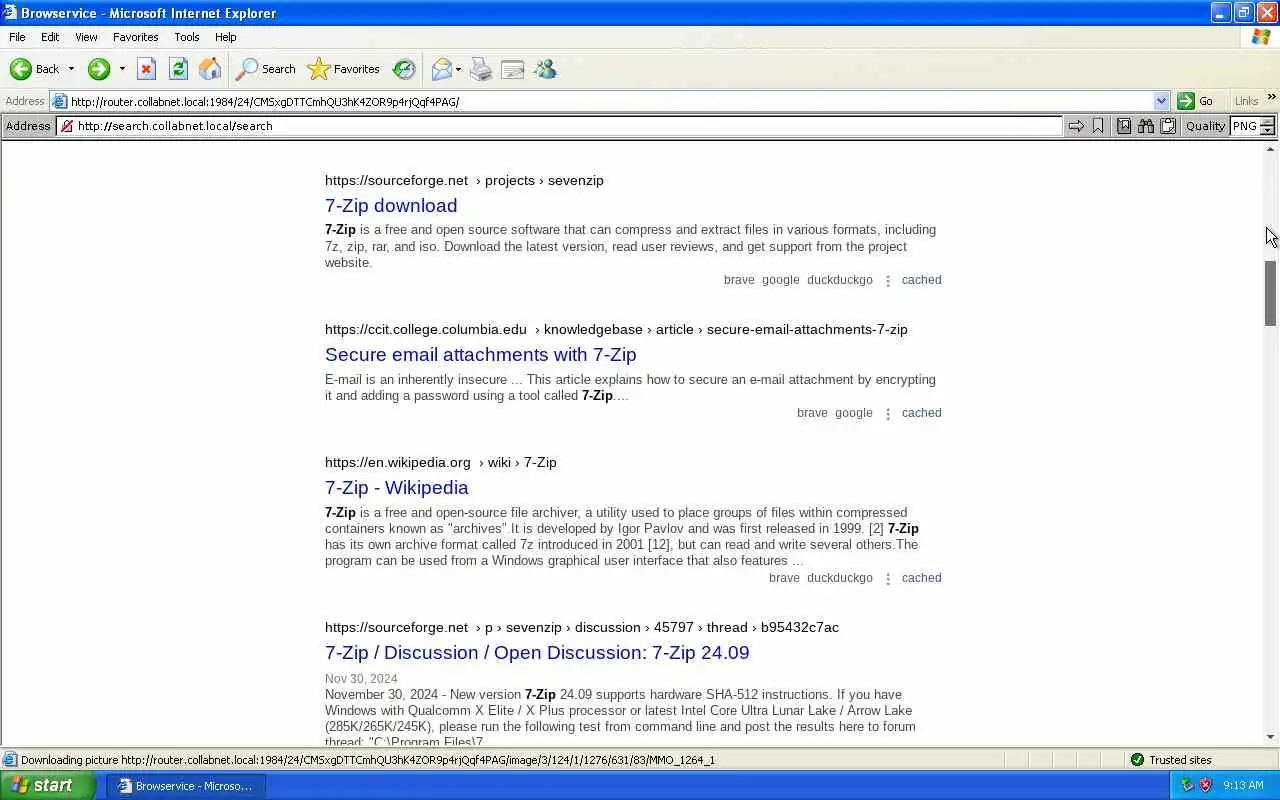The image size is (1280, 800).
Task: Click the Quality PNG value field
Action: 1245,126
